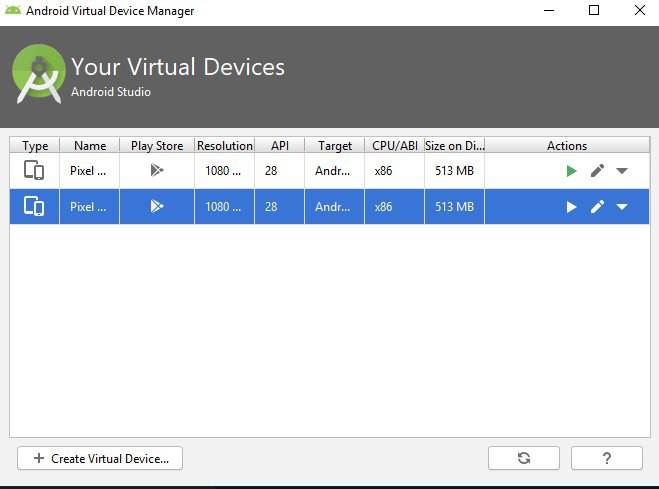Click 'x86' cell in first row
This screenshot has width=659, height=489.
[x=395, y=171]
